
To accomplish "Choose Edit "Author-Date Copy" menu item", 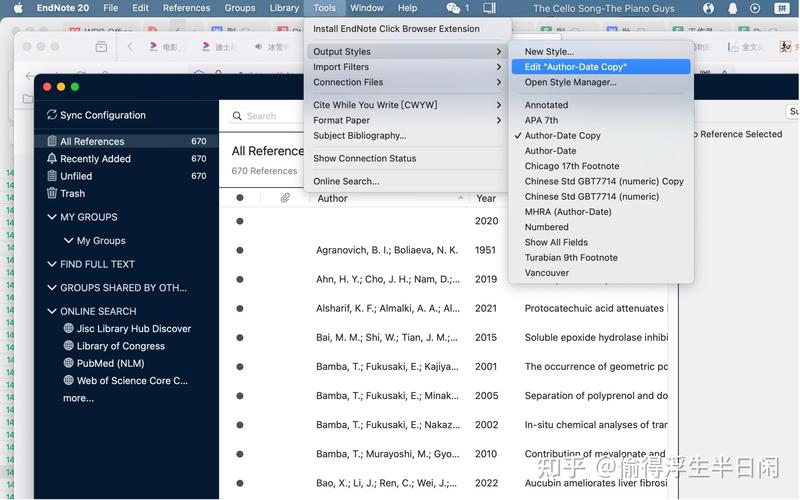I will pos(576,67).
